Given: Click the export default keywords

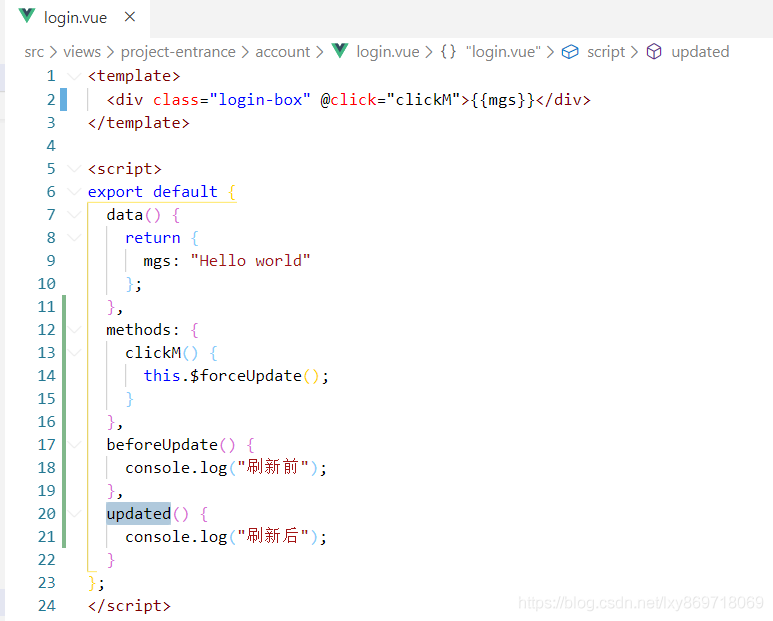Looking at the screenshot, I should (152, 192).
